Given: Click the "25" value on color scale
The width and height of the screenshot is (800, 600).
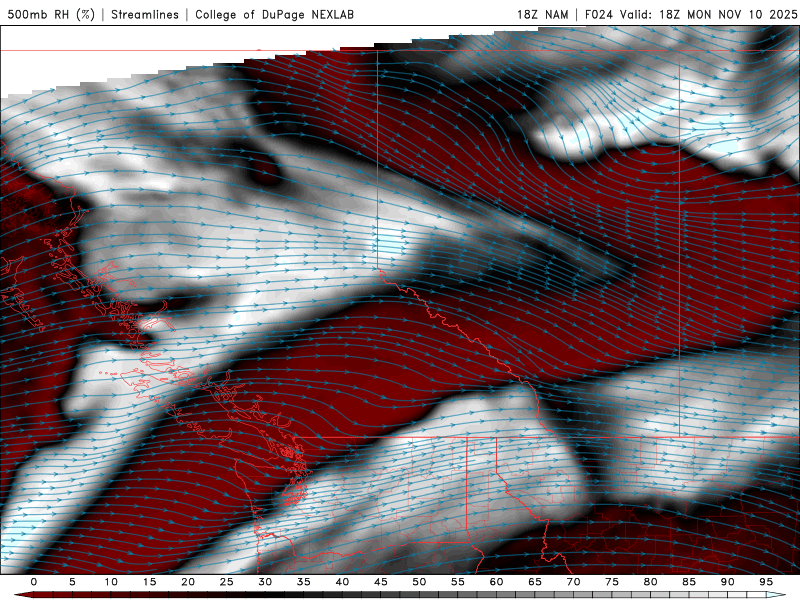Looking at the screenshot, I should tap(227, 582).
